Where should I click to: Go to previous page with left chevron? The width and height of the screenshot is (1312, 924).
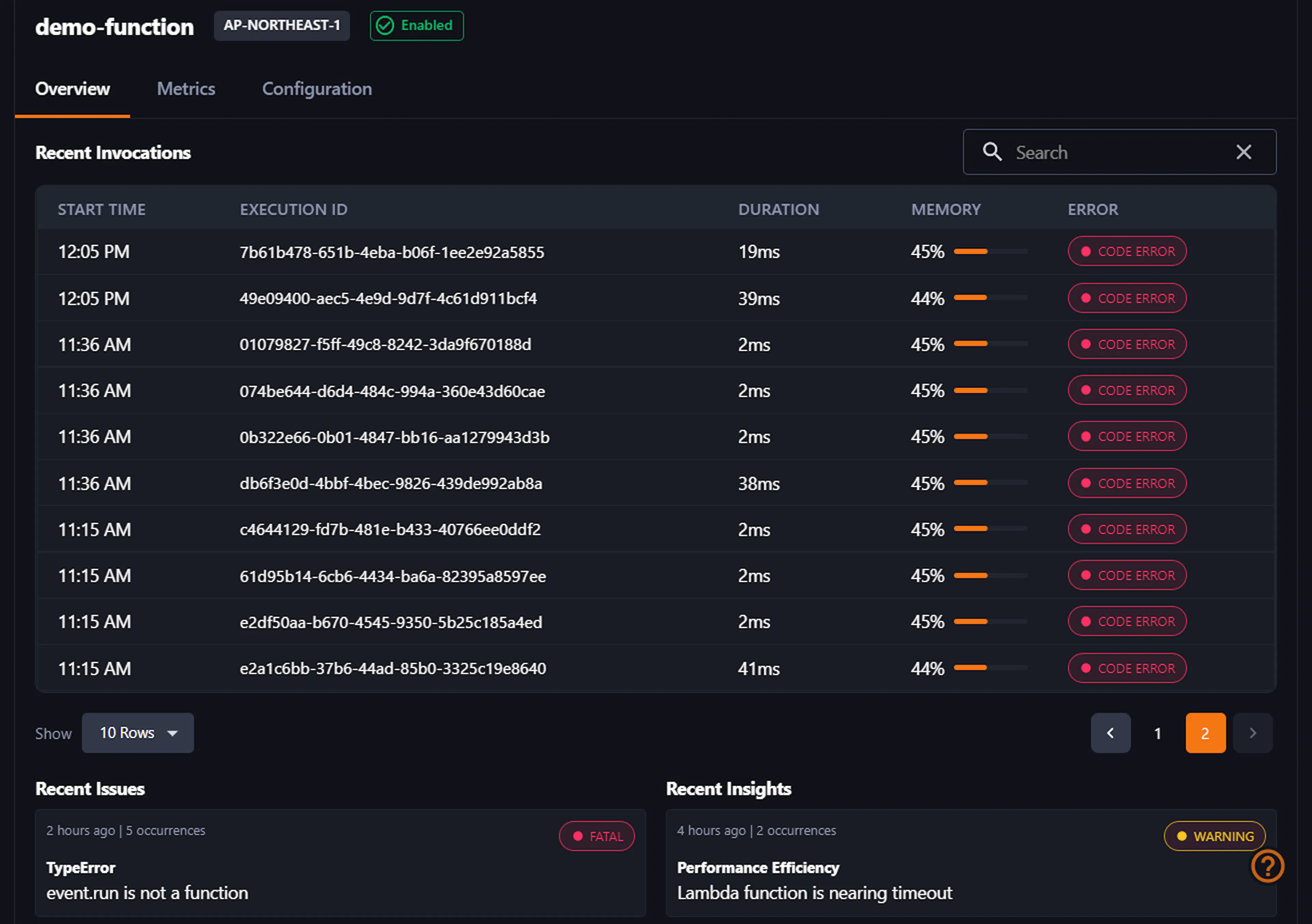pos(1110,733)
